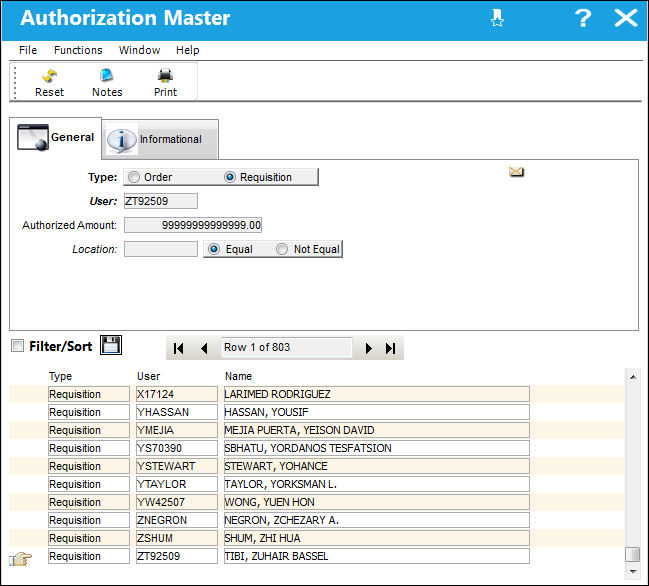The height and width of the screenshot is (586, 649).
Task: Open the Functions menu
Action: [x=78, y=50]
